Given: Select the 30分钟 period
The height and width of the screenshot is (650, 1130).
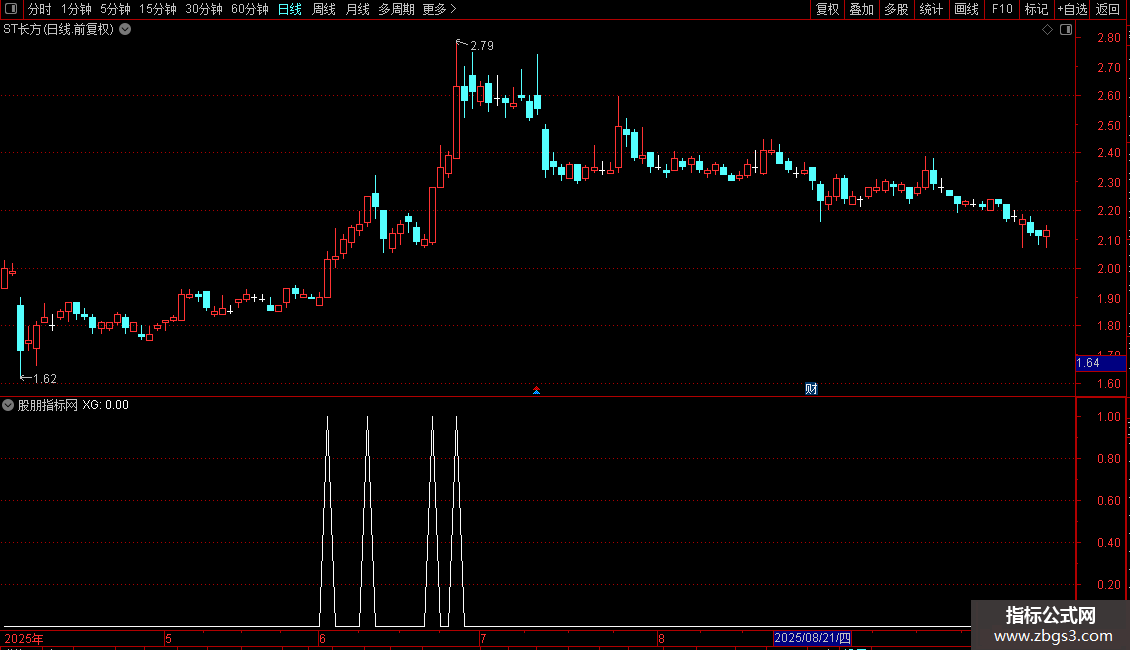Looking at the screenshot, I should click(204, 9).
